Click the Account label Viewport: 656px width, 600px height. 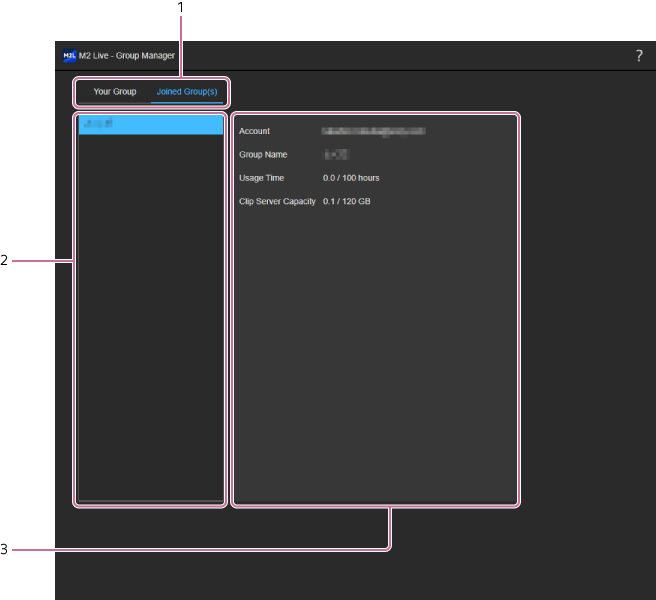[x=254, y=131]
